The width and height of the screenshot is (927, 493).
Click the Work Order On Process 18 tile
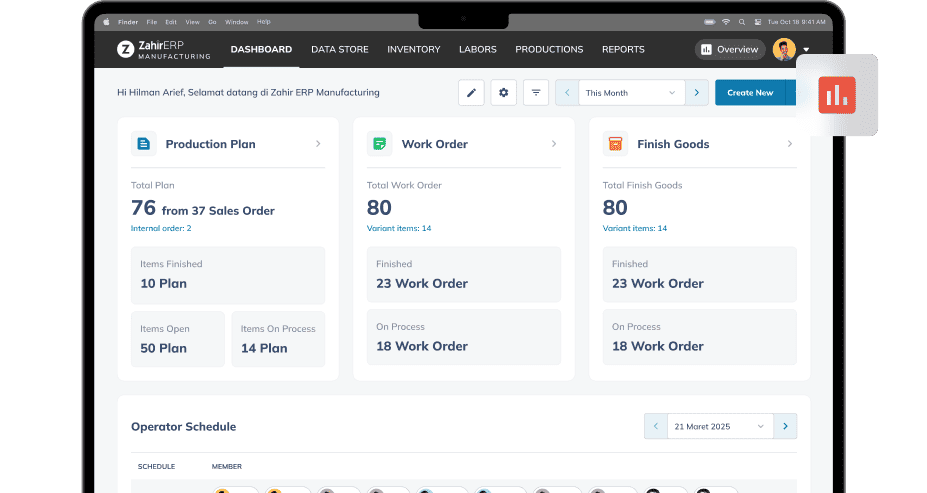click(x=464, y=337)
